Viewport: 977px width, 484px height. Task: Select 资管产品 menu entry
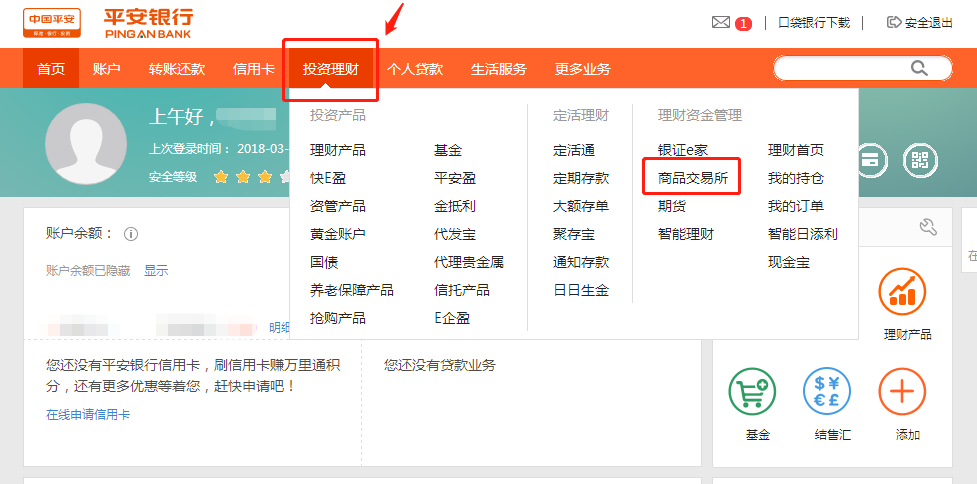pyautogui.click(x=338, y=206)
